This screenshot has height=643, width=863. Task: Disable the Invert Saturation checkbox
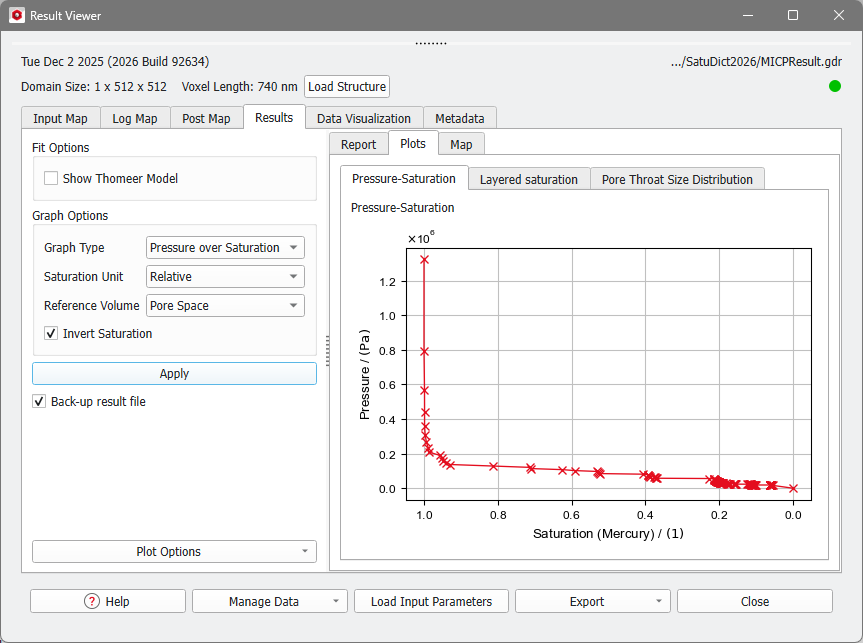(50, 333)
